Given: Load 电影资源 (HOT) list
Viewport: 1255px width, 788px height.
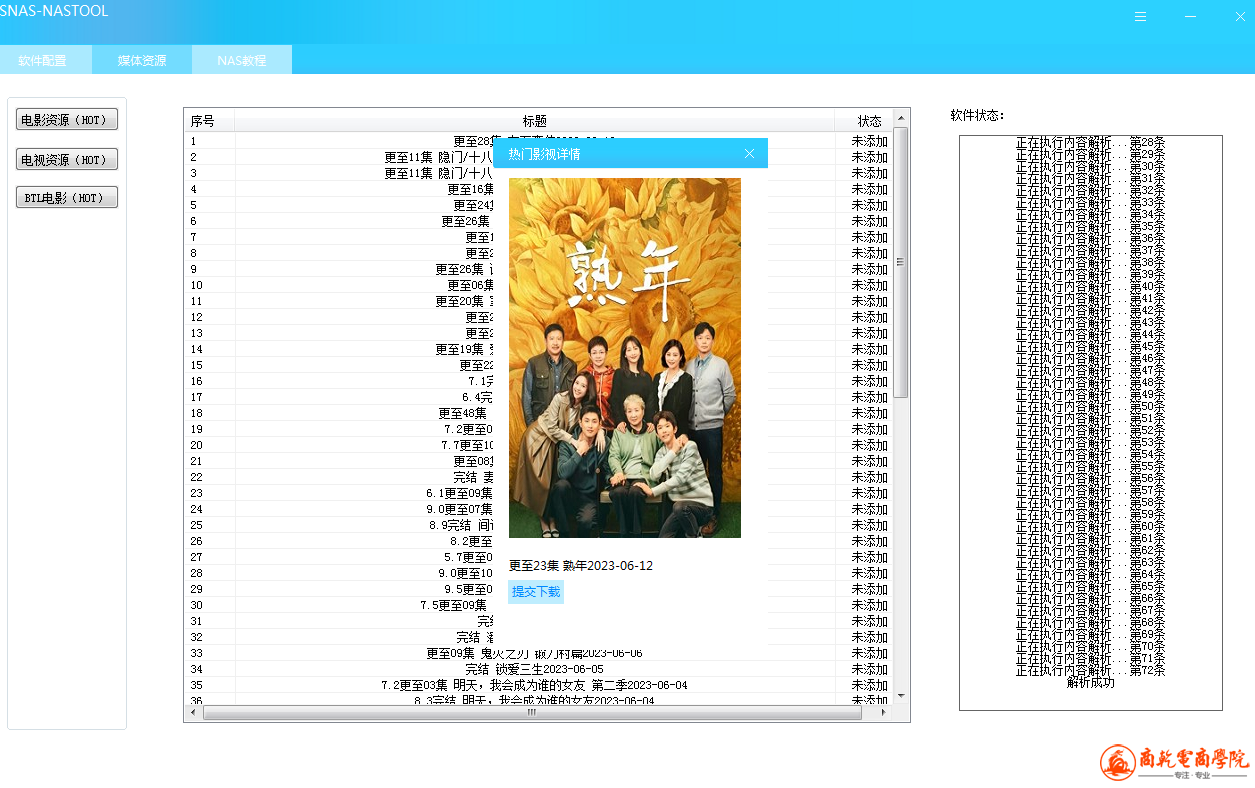Looking at the screenshot, I should click(x=67, y=120).
